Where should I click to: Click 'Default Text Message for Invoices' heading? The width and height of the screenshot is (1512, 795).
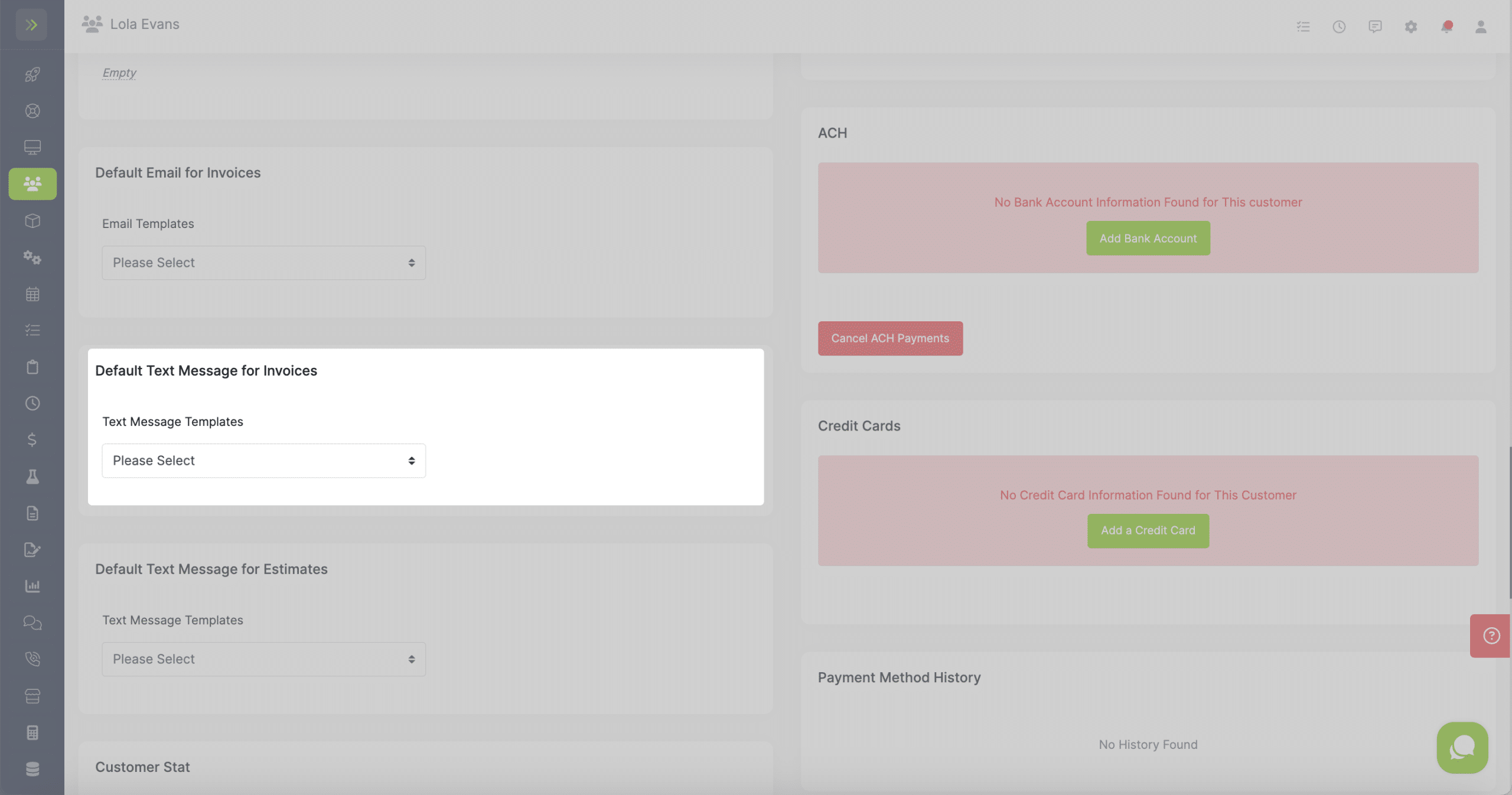pyautogui.click(x=206, y=370)
